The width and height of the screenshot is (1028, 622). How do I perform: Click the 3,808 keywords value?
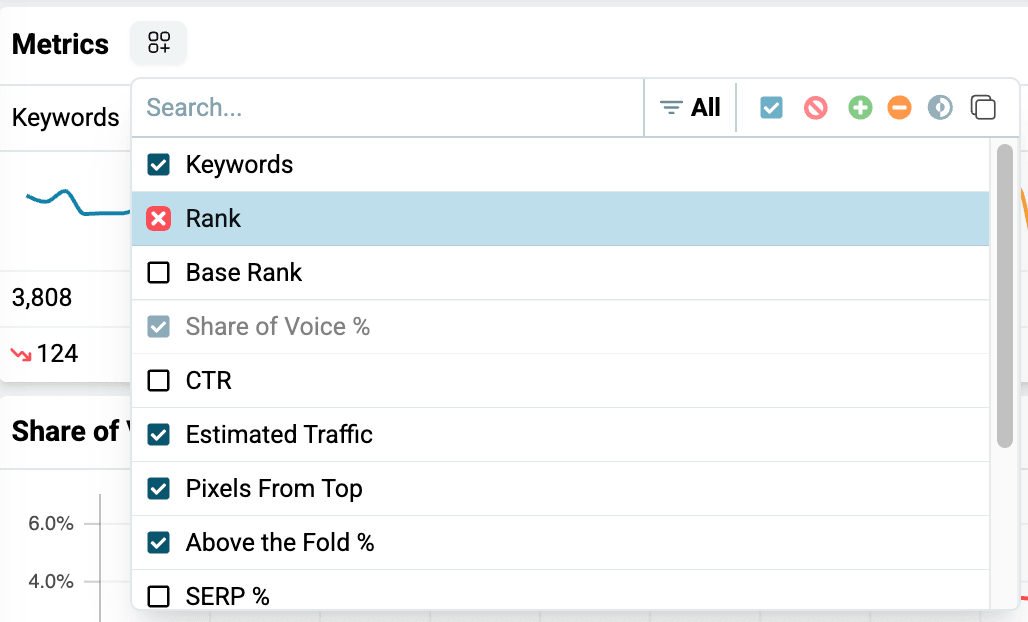[x=42, y=298]
